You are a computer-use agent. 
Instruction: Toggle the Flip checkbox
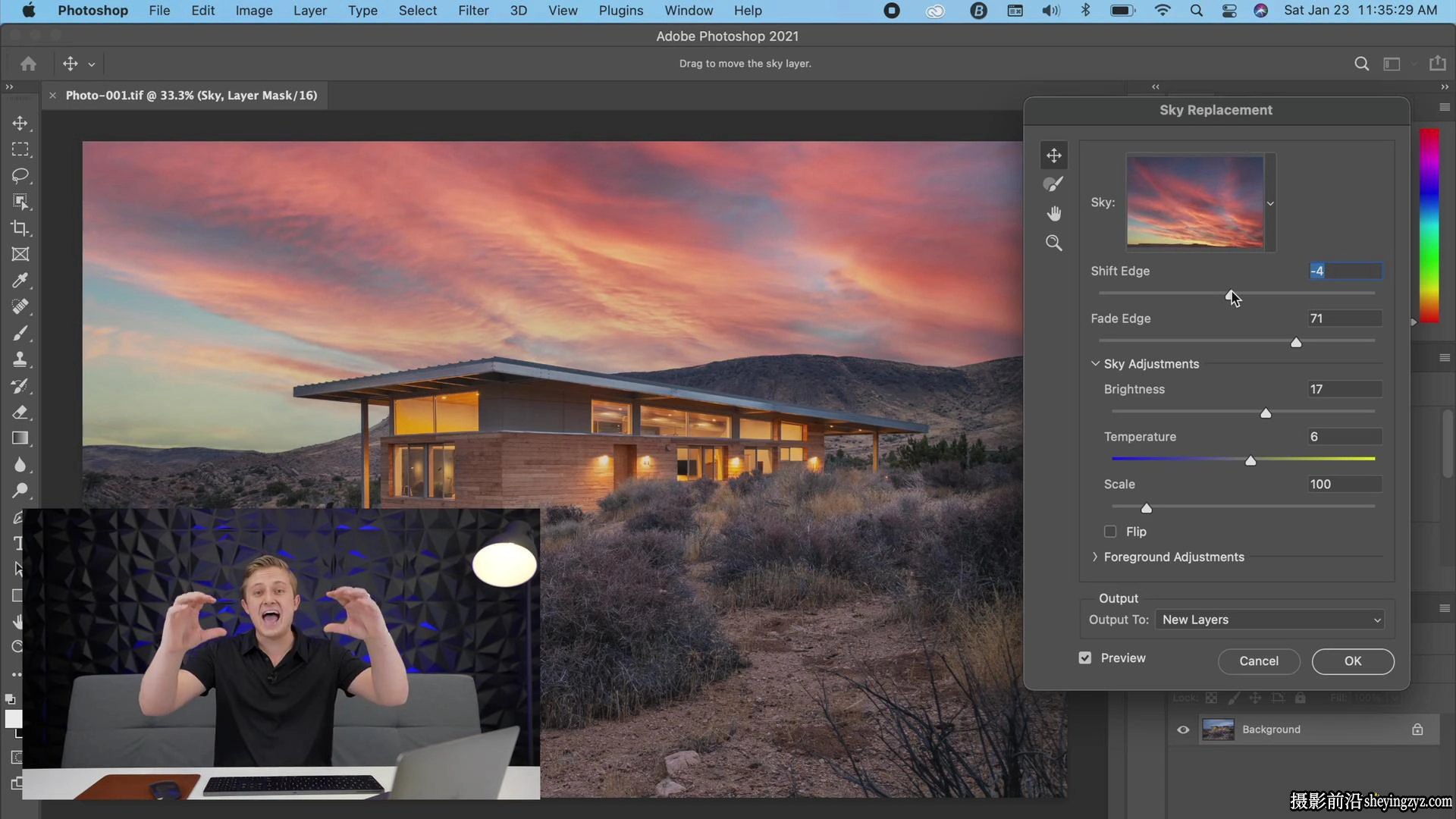[1110, 532]
